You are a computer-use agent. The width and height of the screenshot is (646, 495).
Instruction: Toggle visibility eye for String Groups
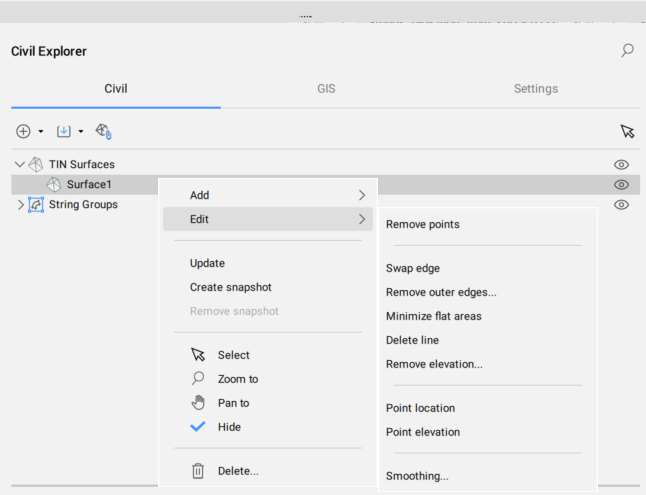[x=621, y=204]
